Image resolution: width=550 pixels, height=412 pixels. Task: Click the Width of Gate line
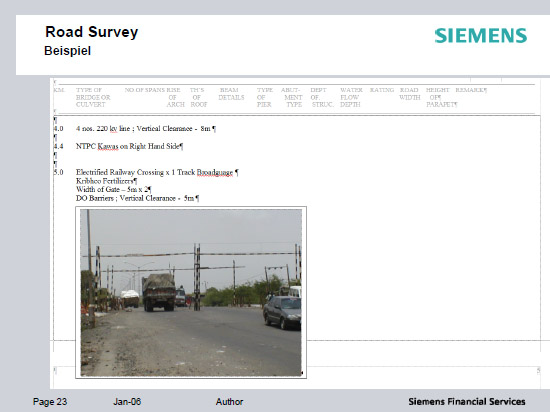coord(113,189)
